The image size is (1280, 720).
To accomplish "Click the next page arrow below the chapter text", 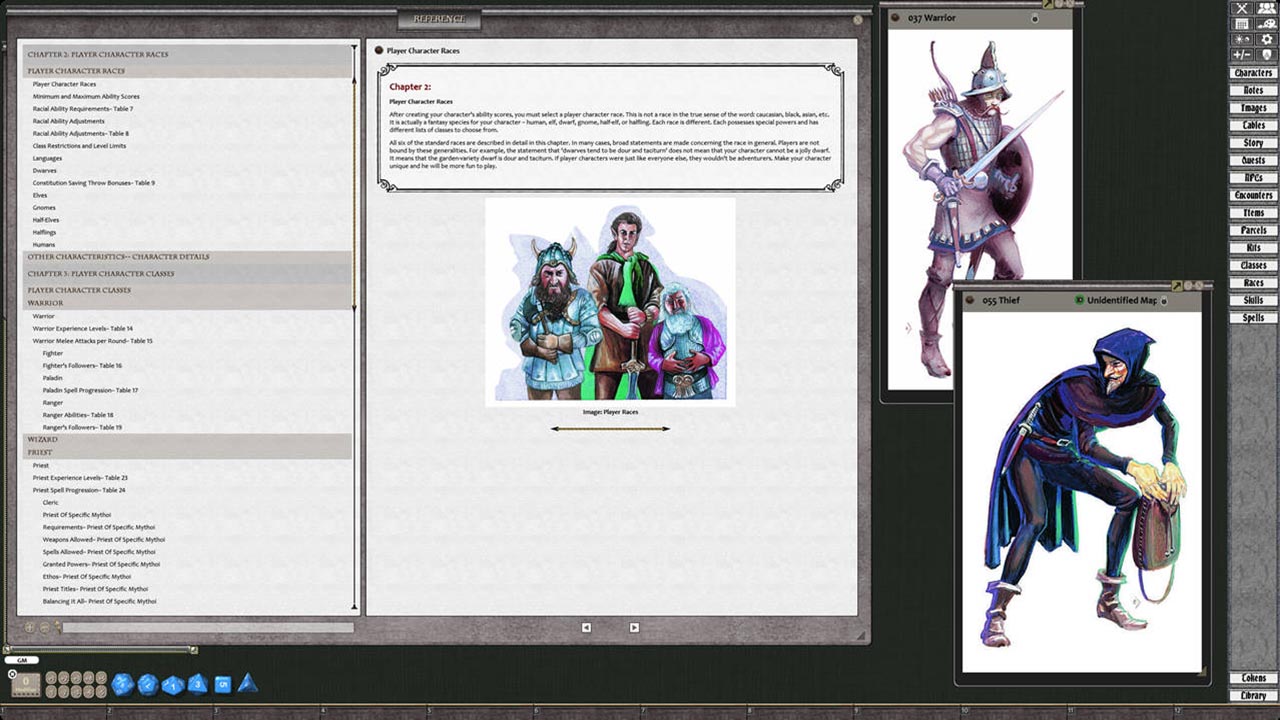I will [633, 627].
